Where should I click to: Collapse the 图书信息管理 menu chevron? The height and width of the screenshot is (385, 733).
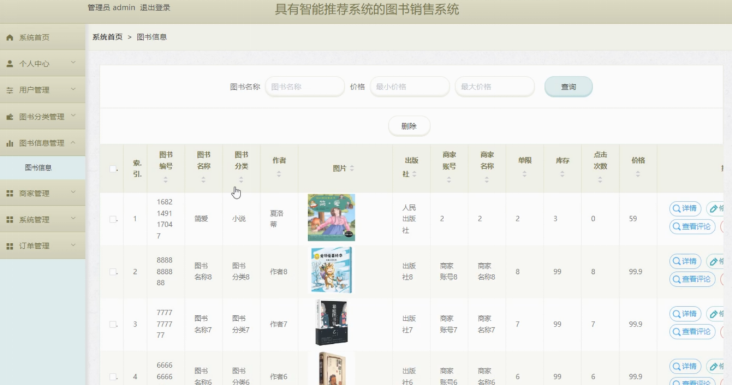[x=73, y=142]
